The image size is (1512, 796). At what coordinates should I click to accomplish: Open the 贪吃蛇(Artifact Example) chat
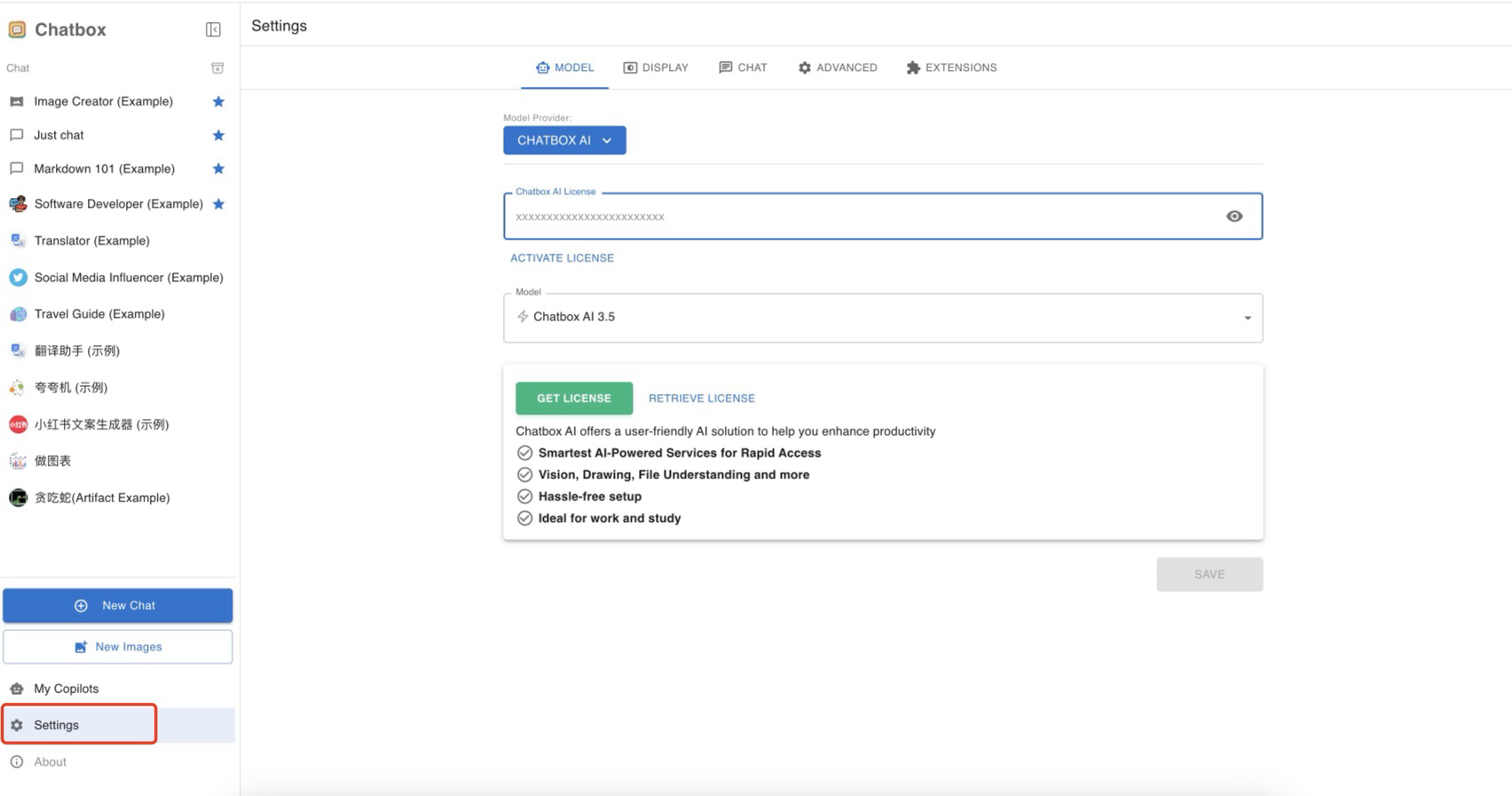tap(118, 498)
